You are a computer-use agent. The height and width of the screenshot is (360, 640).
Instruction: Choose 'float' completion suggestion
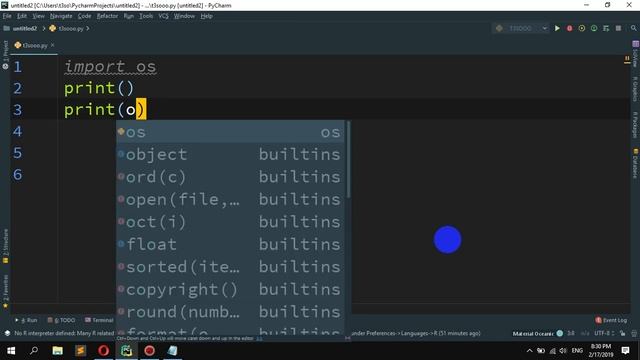pyautogui.click(x=230, y=244)
